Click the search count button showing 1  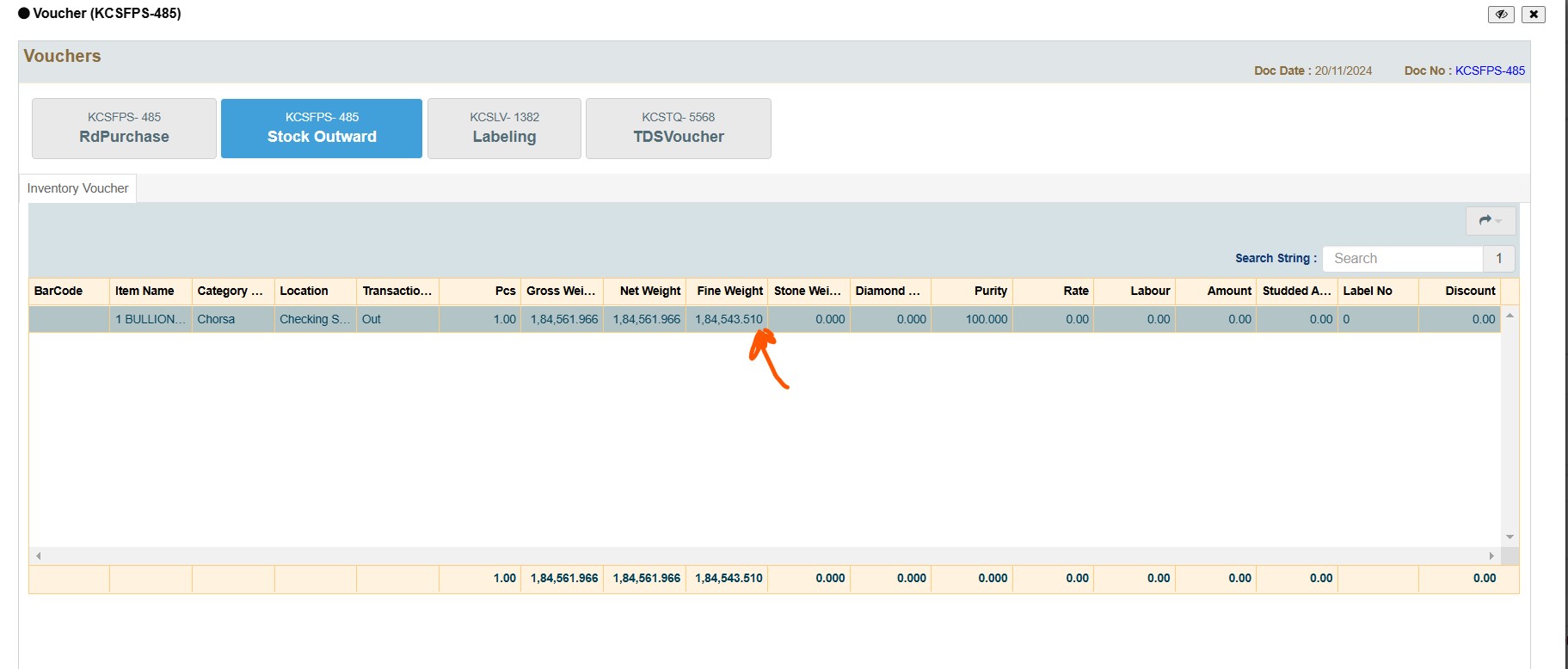[1498, 258]
